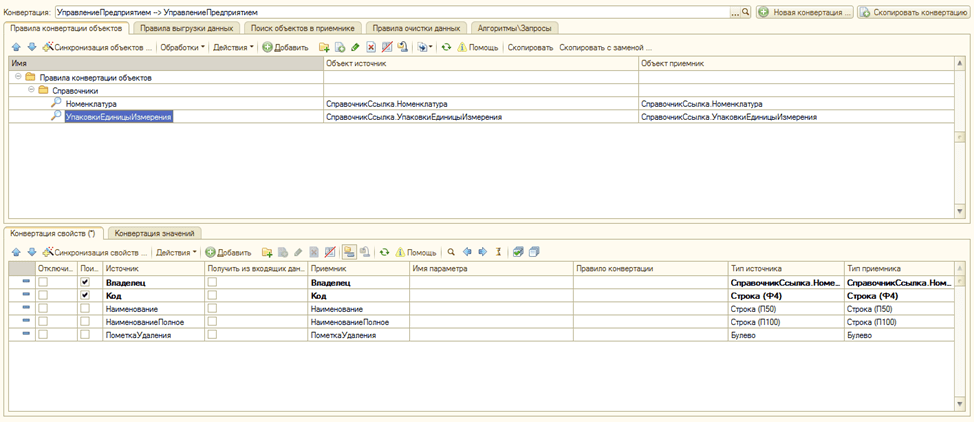Select the Номенклатура rule row
The height and width of the screenshot is (422, 974).
91,103
